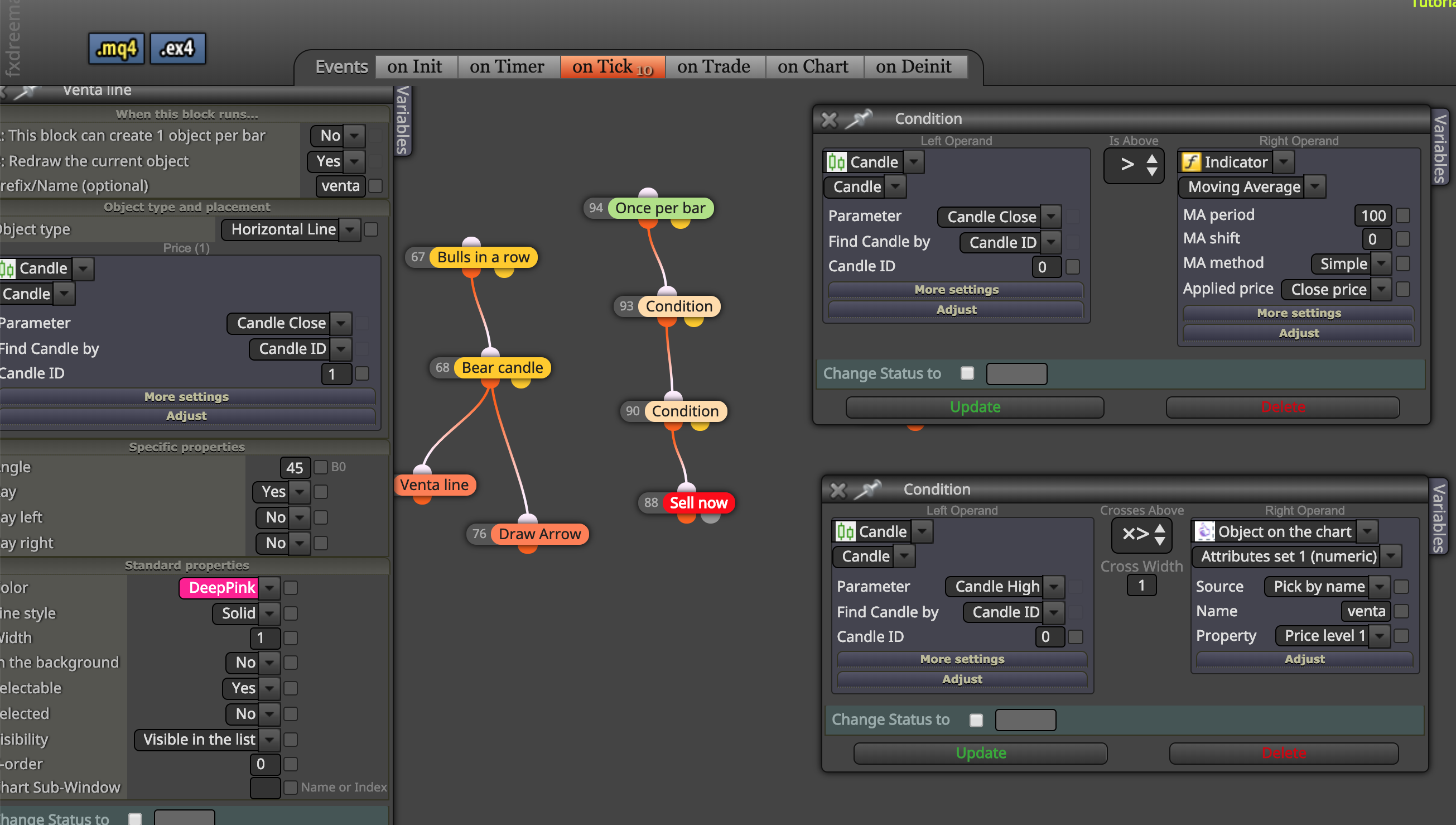1456x825 pixels.
Task: Export project using the .mq4 icon
Action: coord(116,49)
